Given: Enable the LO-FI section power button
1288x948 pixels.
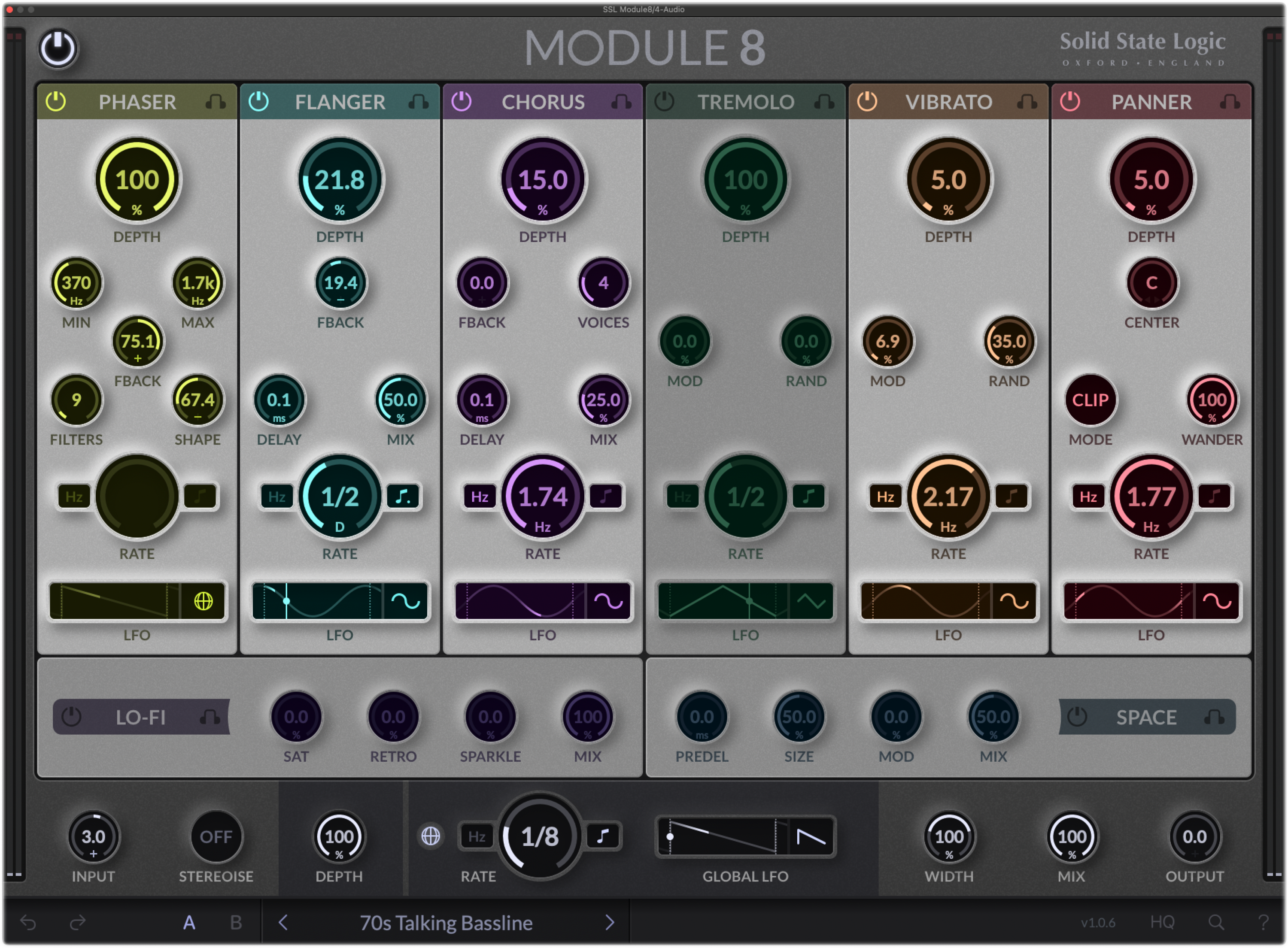Looking at the screenshot, I should tap(72, 717).
